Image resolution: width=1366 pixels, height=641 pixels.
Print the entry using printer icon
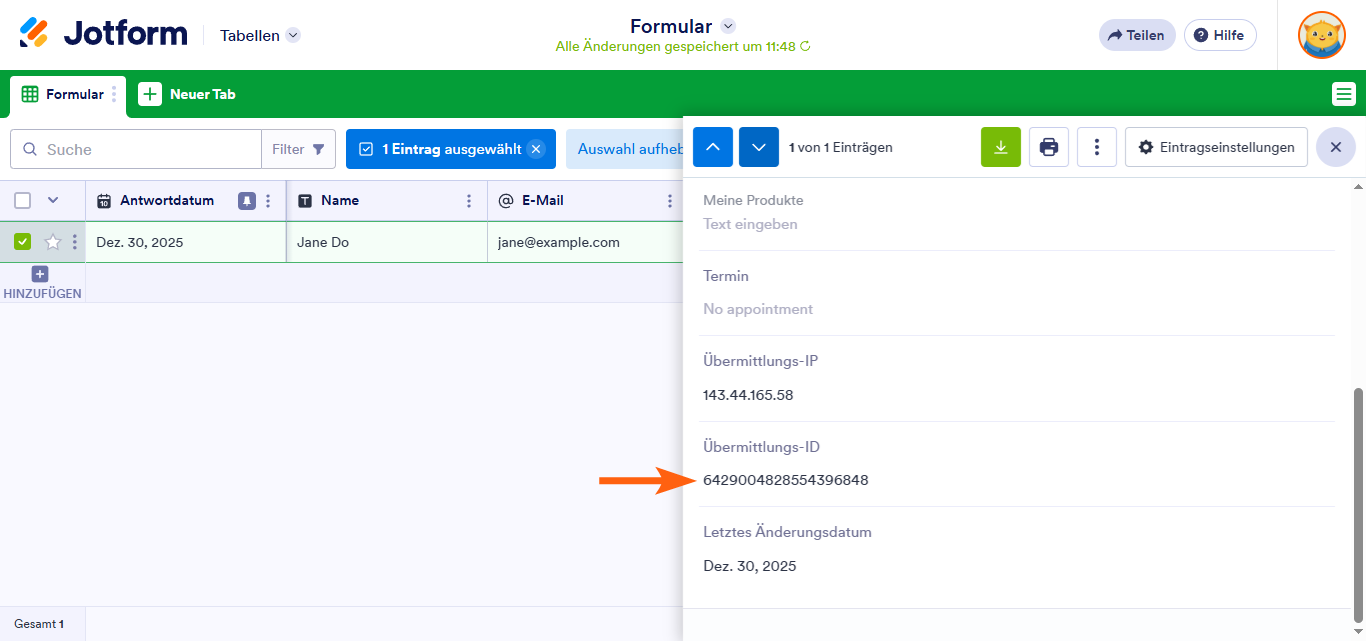pos(1048,147)
